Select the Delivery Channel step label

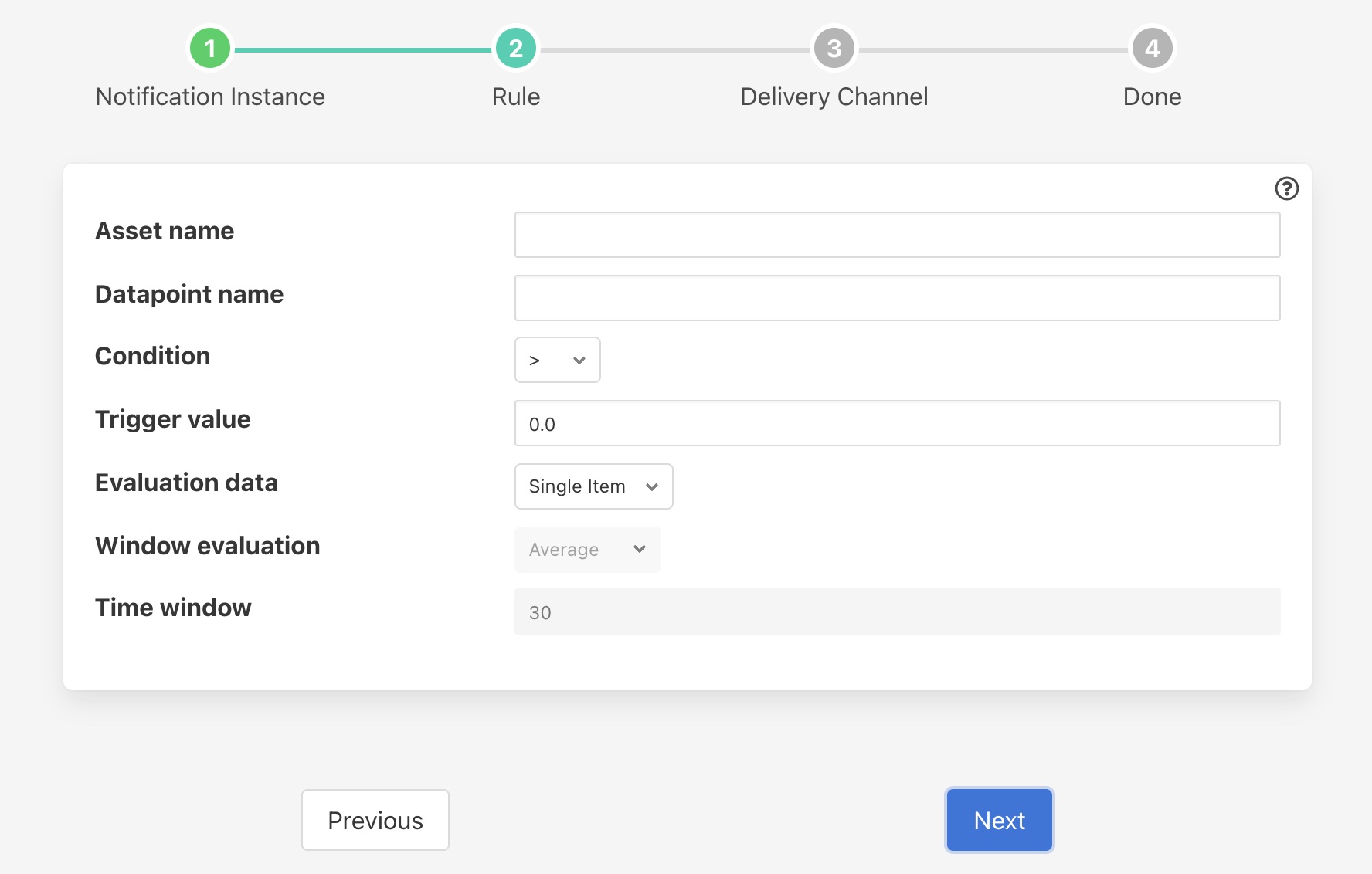coord(834,97)
